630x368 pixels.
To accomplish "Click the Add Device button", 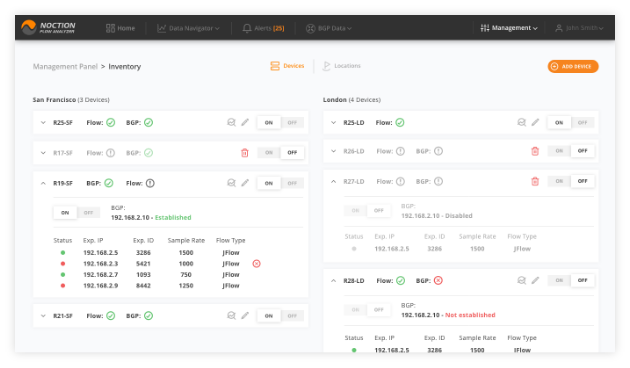I will pos(573,66).
